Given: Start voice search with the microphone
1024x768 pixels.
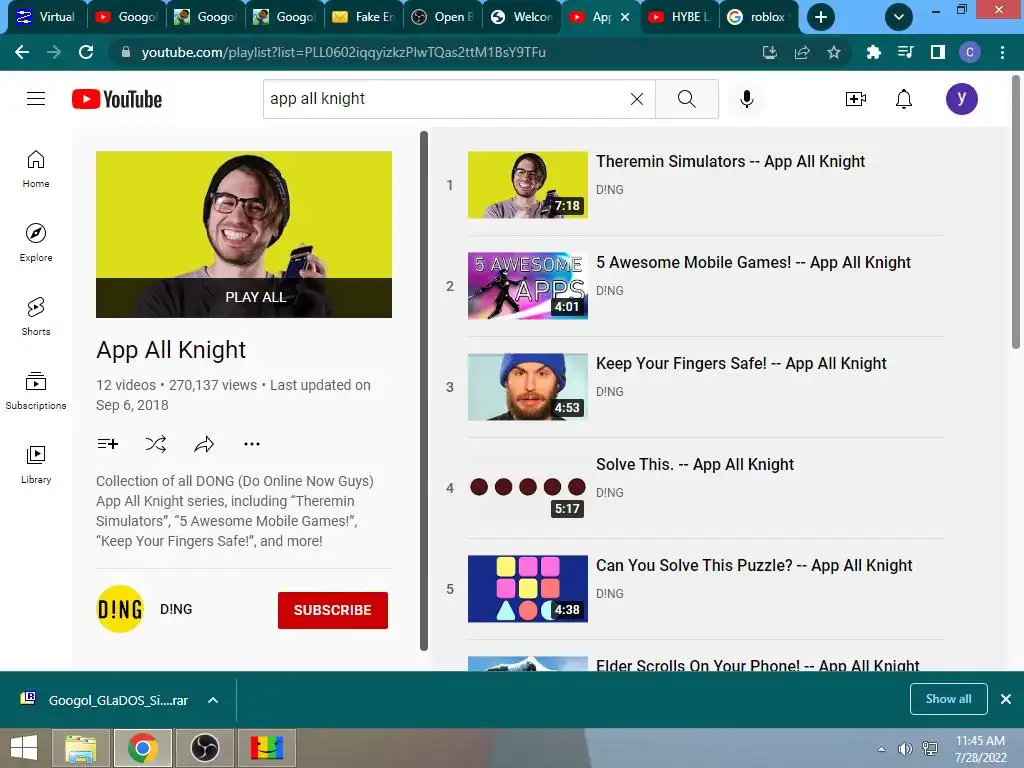Looking at the screenshot, I should (x=747, y=99).
